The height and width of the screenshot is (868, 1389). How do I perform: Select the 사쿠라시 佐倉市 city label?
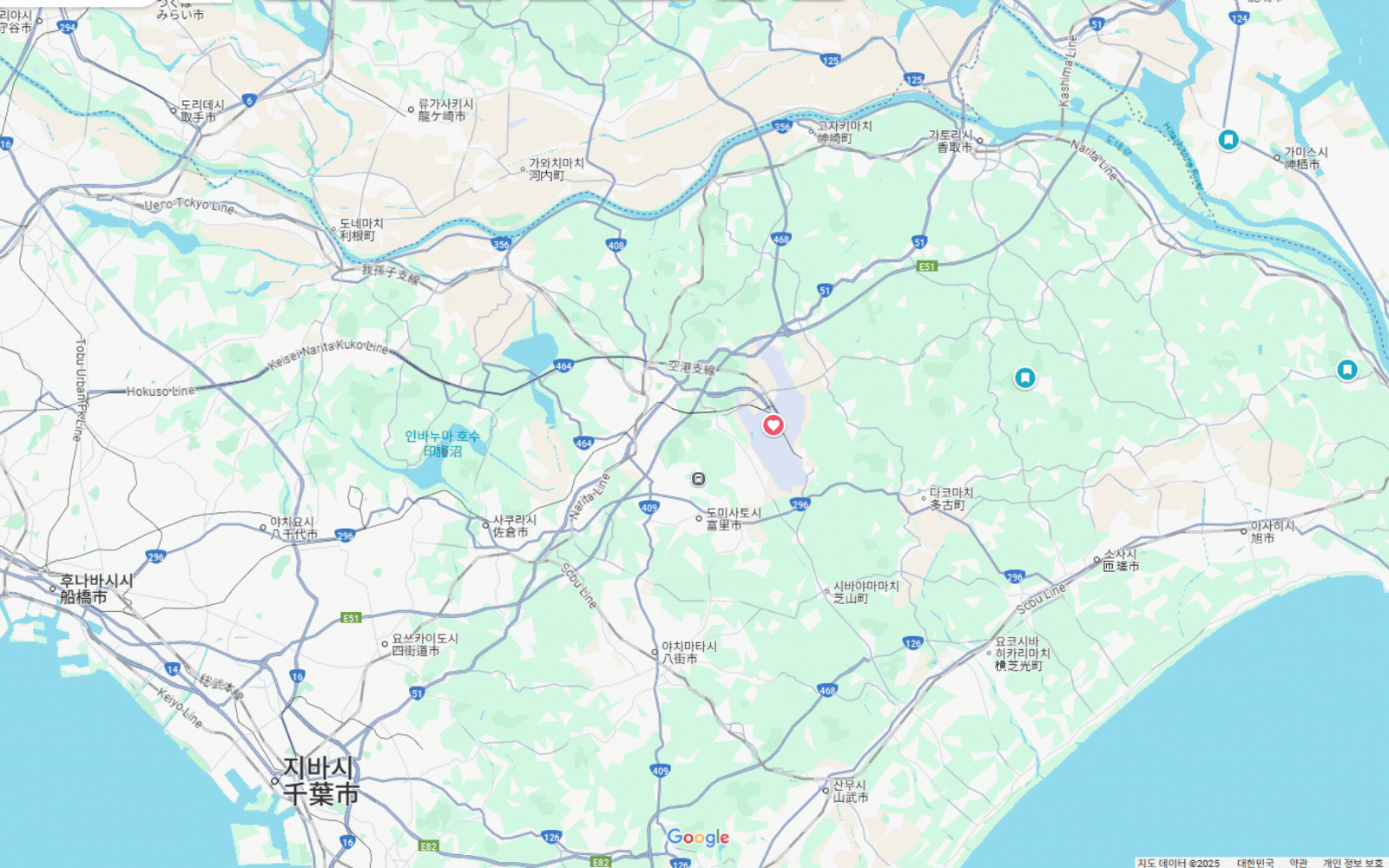514,526
